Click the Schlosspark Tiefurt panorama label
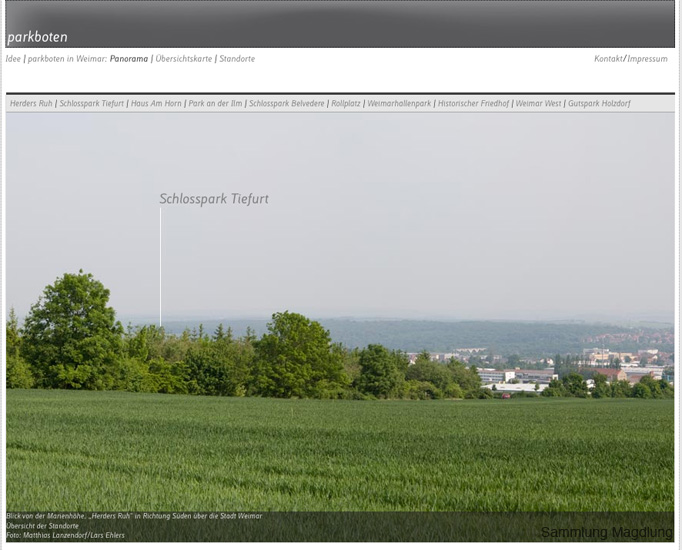Image resolution: width=682 pixels, height=550 pixels. pos(214,199)
